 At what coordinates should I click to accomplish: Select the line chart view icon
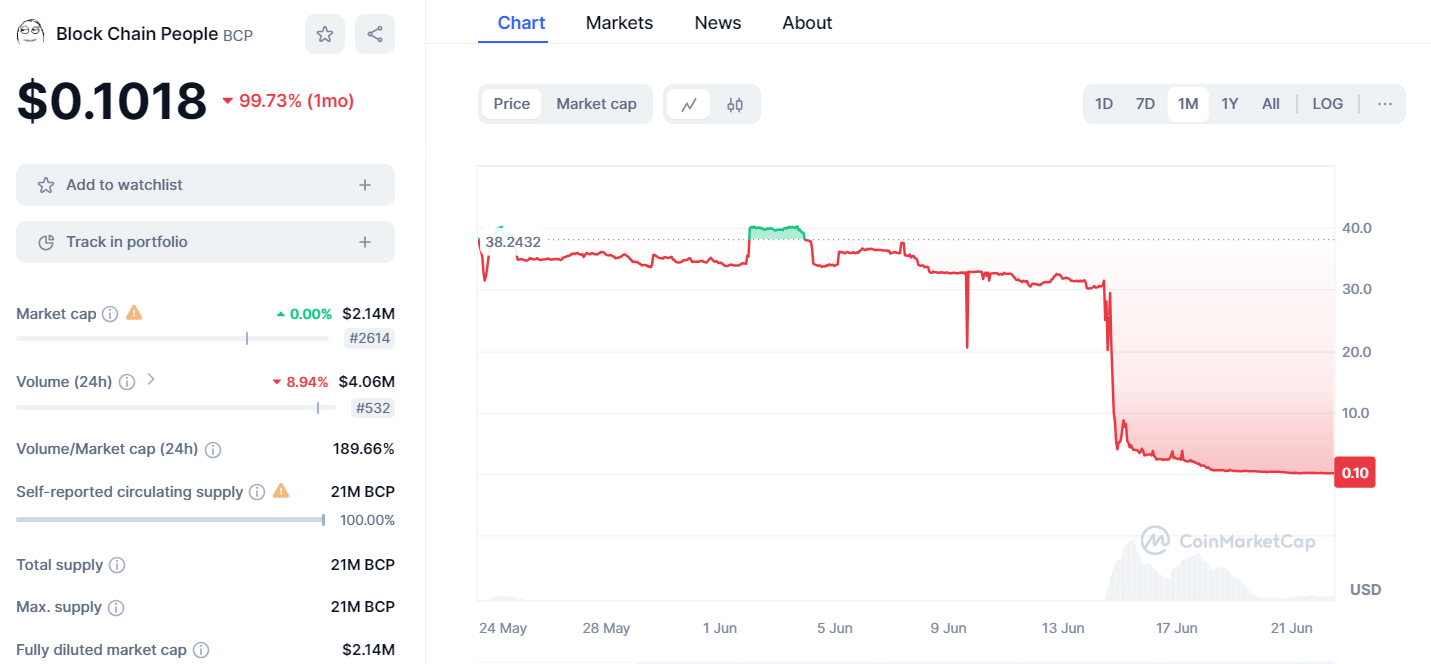[x=689, y=104]
